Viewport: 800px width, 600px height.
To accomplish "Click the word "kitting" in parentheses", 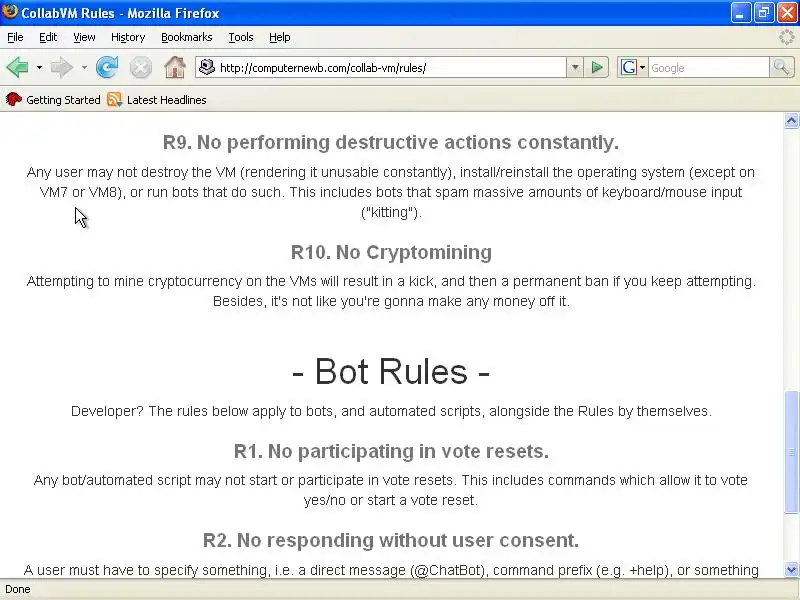I will click(391, 212).
